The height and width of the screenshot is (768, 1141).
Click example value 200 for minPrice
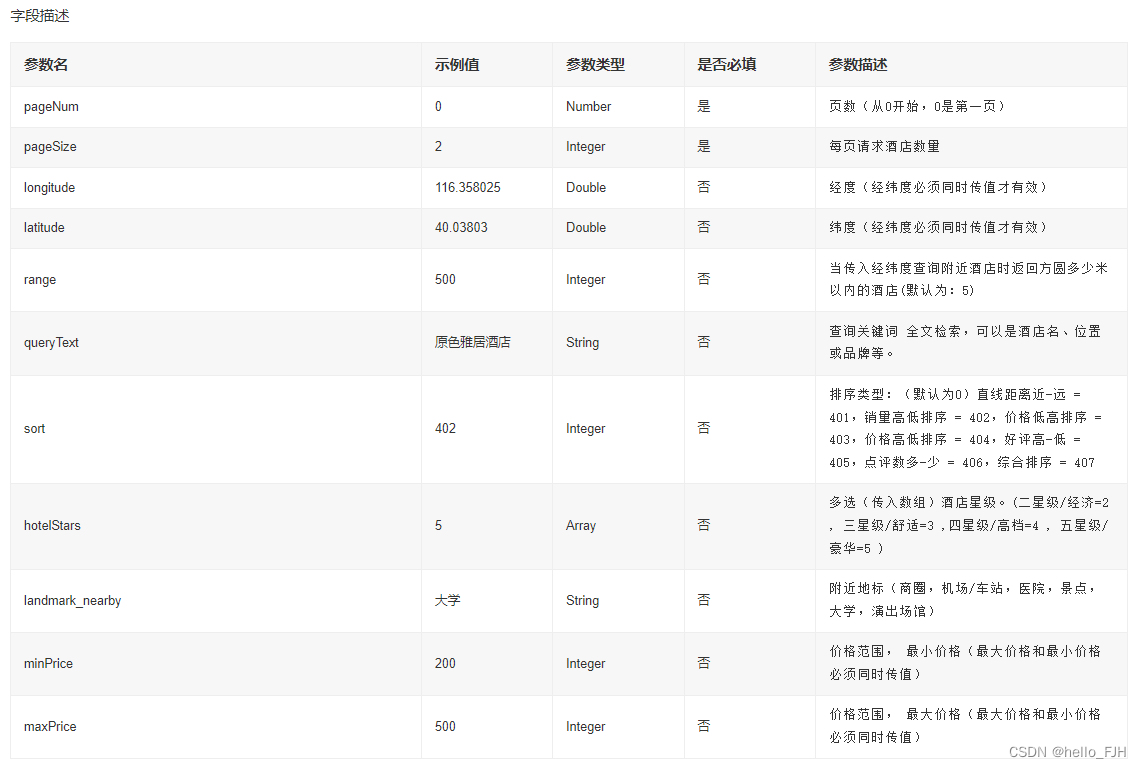445,664
